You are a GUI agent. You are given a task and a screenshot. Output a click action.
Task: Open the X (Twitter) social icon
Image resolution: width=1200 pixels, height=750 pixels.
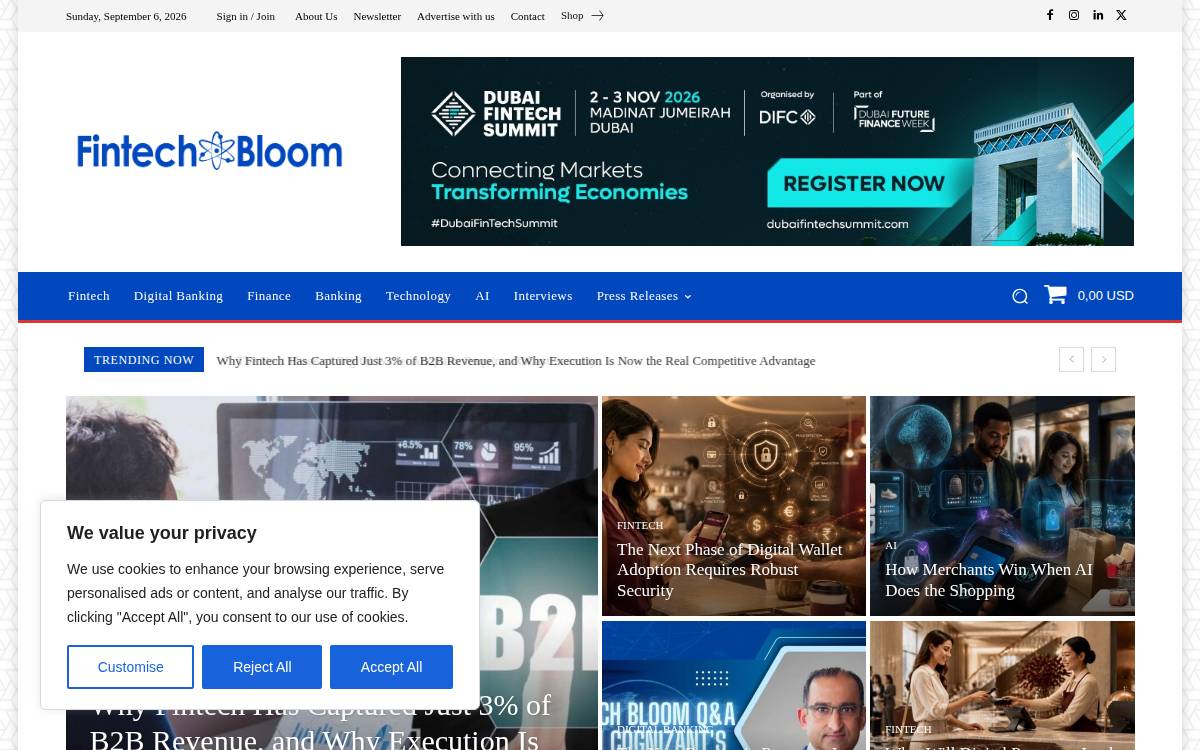[x=1121, y=15]
